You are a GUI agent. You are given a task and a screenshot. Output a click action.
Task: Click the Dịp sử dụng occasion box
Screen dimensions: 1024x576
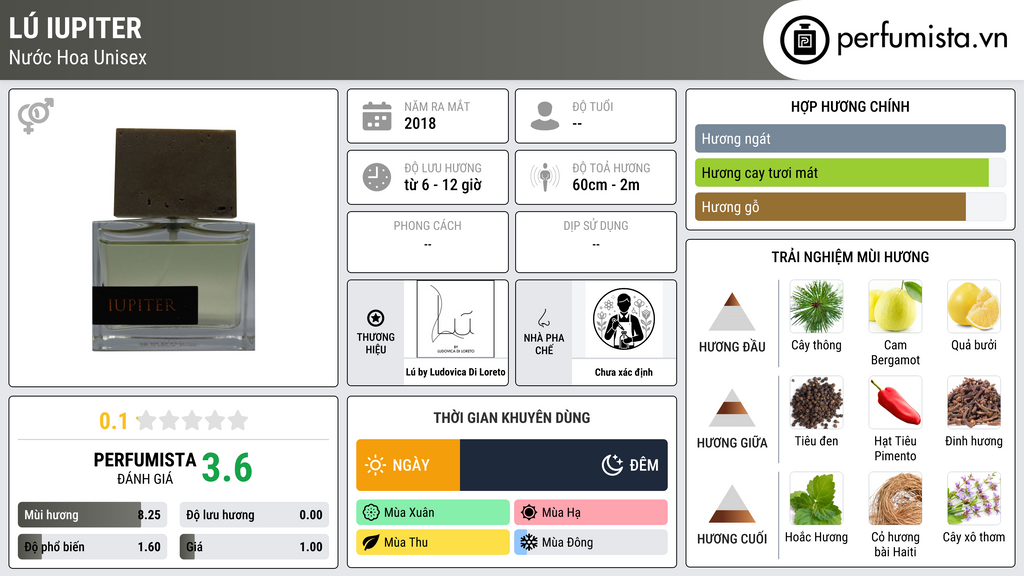click(596, 242)
